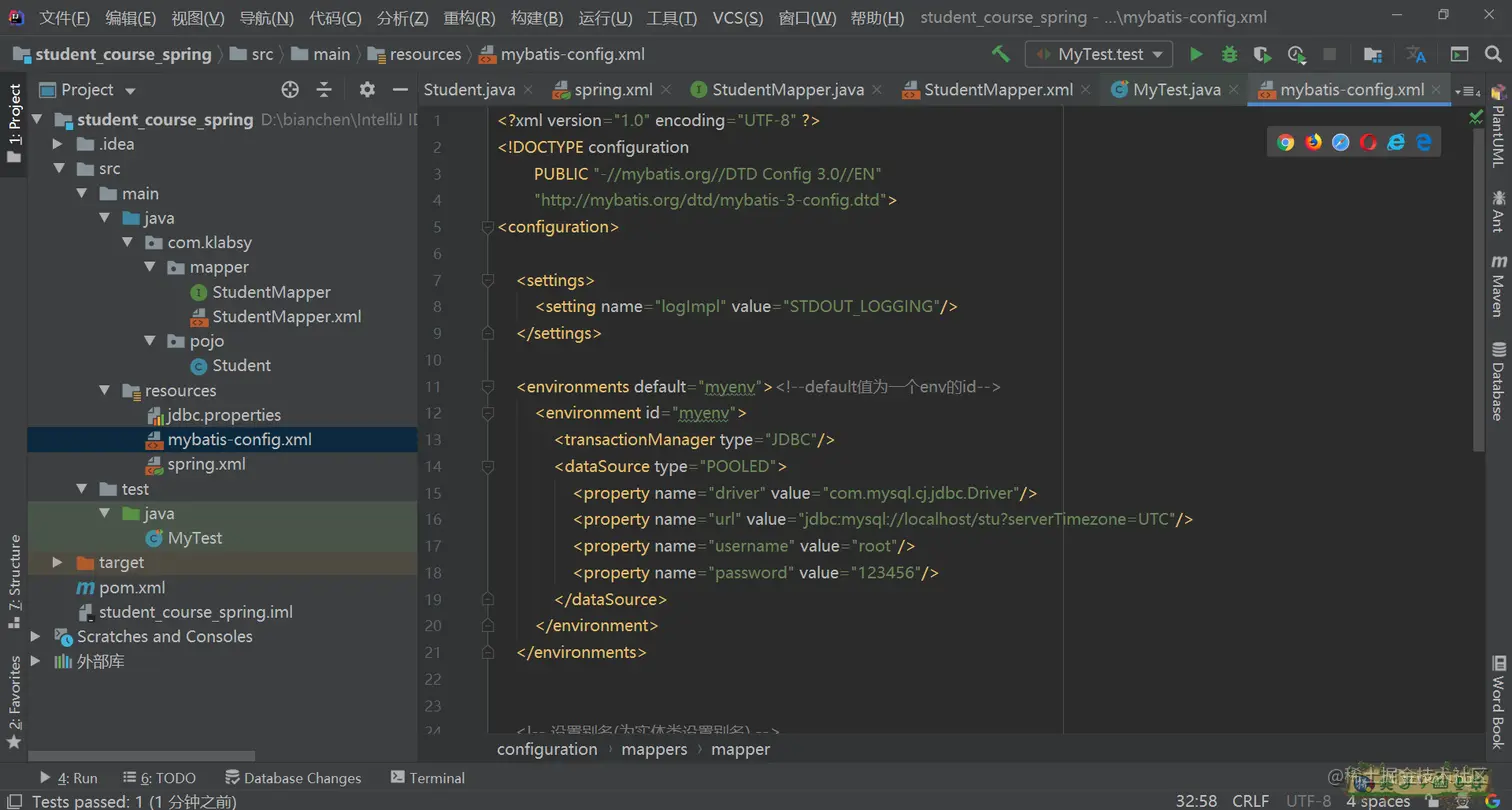The height and width of the screenshot is (810, 1512).
Task: Click the Build project hammer icon
Action: 1000,54
